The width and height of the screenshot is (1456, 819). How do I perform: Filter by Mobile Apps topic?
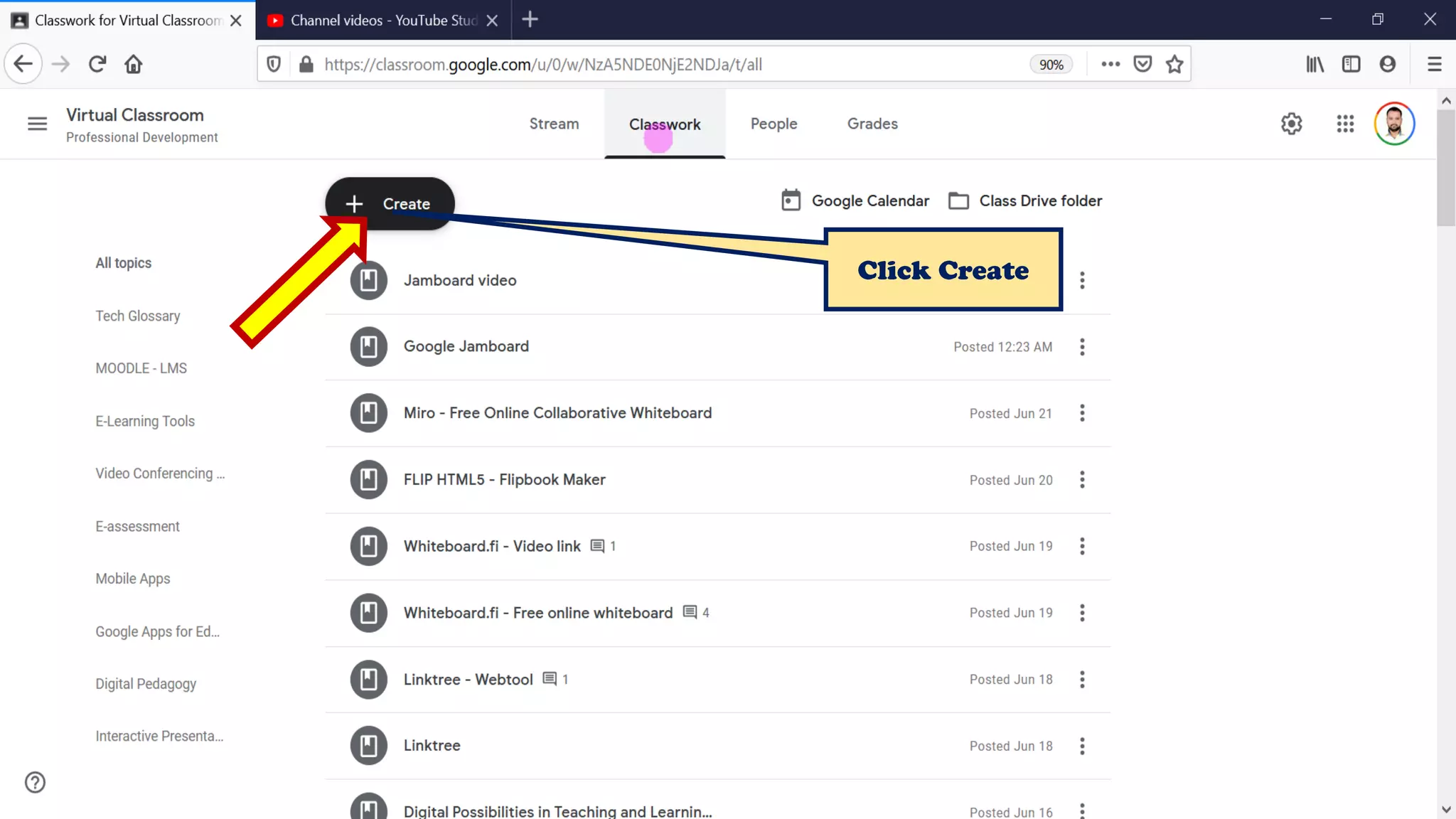pyautogui.click(x=133, y=579)
